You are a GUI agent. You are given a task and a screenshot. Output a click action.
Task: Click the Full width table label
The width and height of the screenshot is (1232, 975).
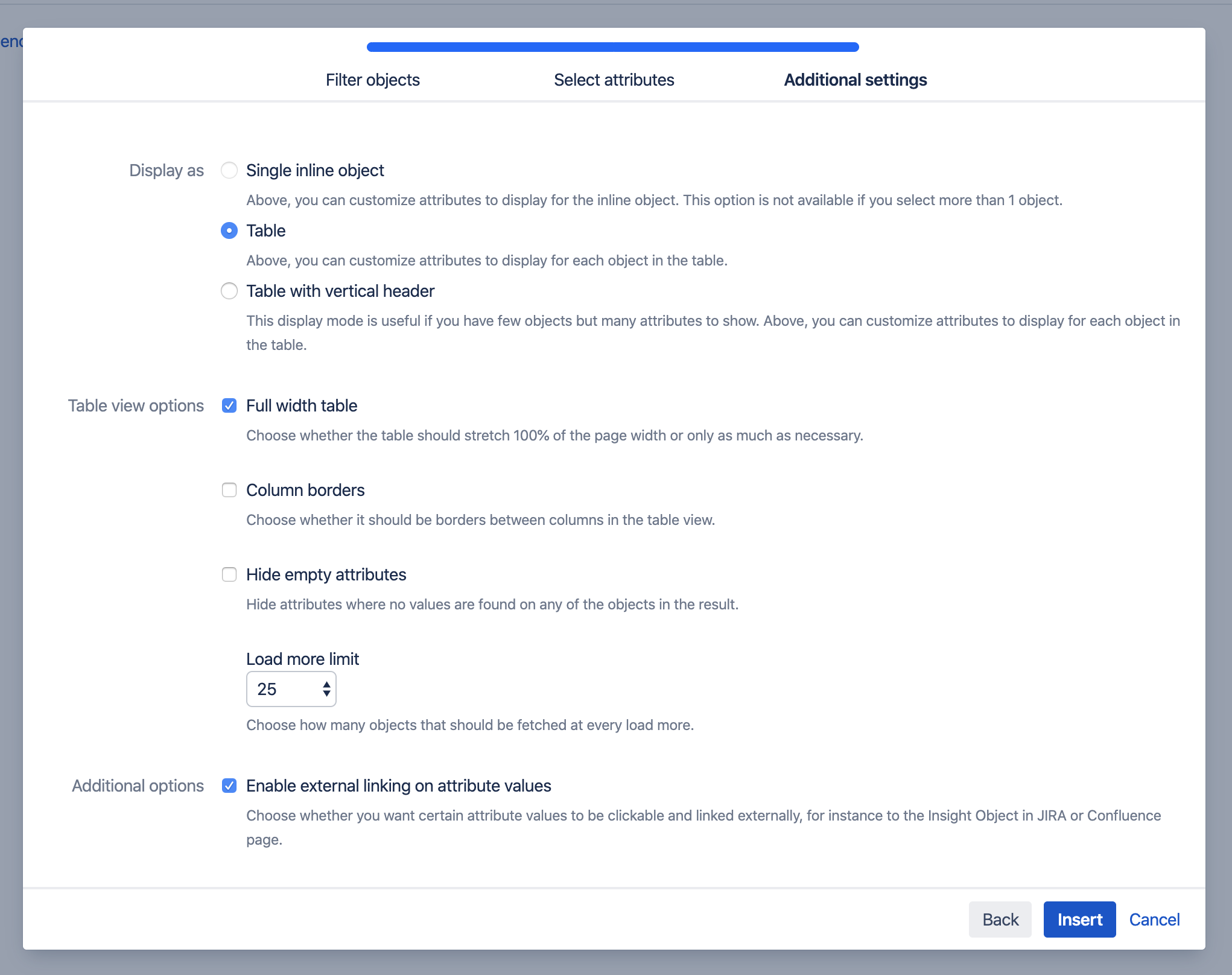pyautogui.click(x=302, y=405)
